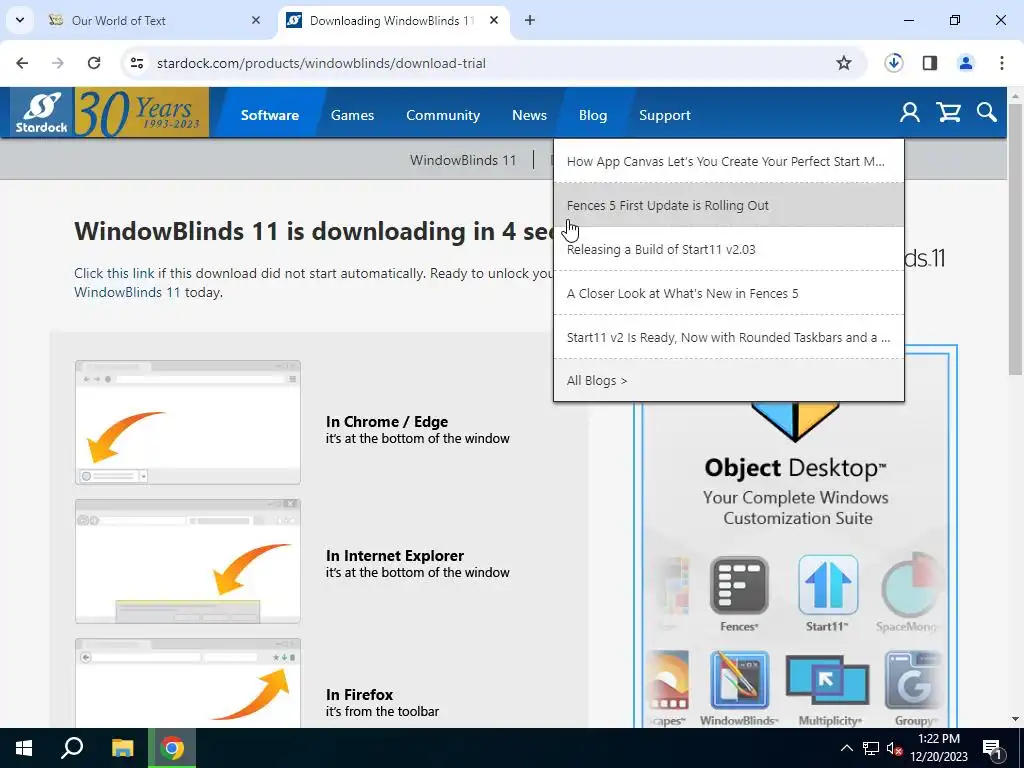Open the Support menu
1024x768 pixels.
click(665, 115)
